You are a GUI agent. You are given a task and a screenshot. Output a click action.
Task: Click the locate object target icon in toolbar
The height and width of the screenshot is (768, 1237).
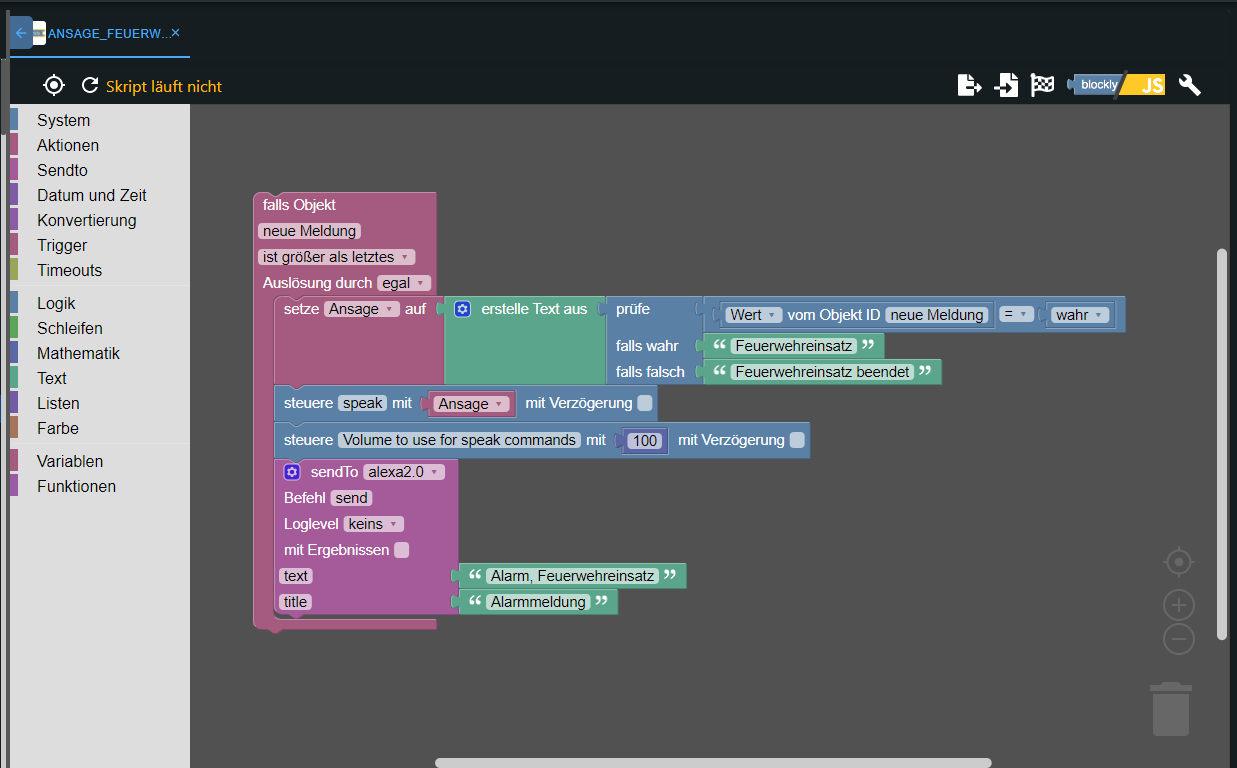click(x=54, y=86)
